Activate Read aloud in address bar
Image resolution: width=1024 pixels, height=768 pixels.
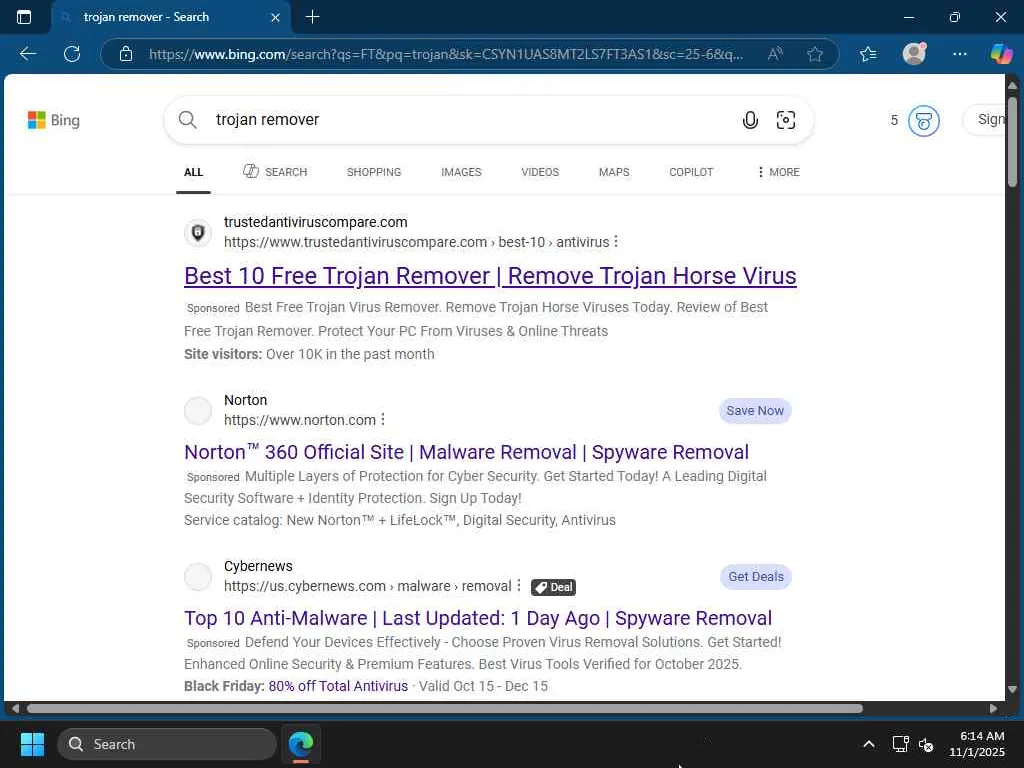(775, 54)
